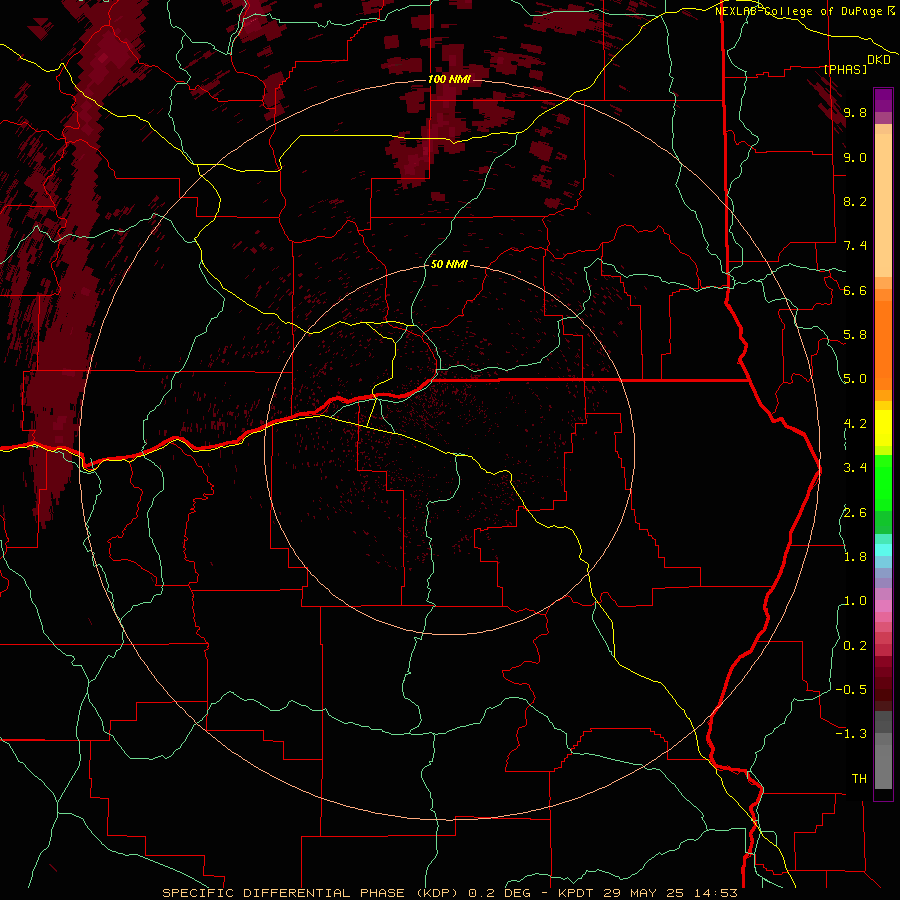
Task: Pick the cyan section of the color bar
Action: [x=883, y=550]
